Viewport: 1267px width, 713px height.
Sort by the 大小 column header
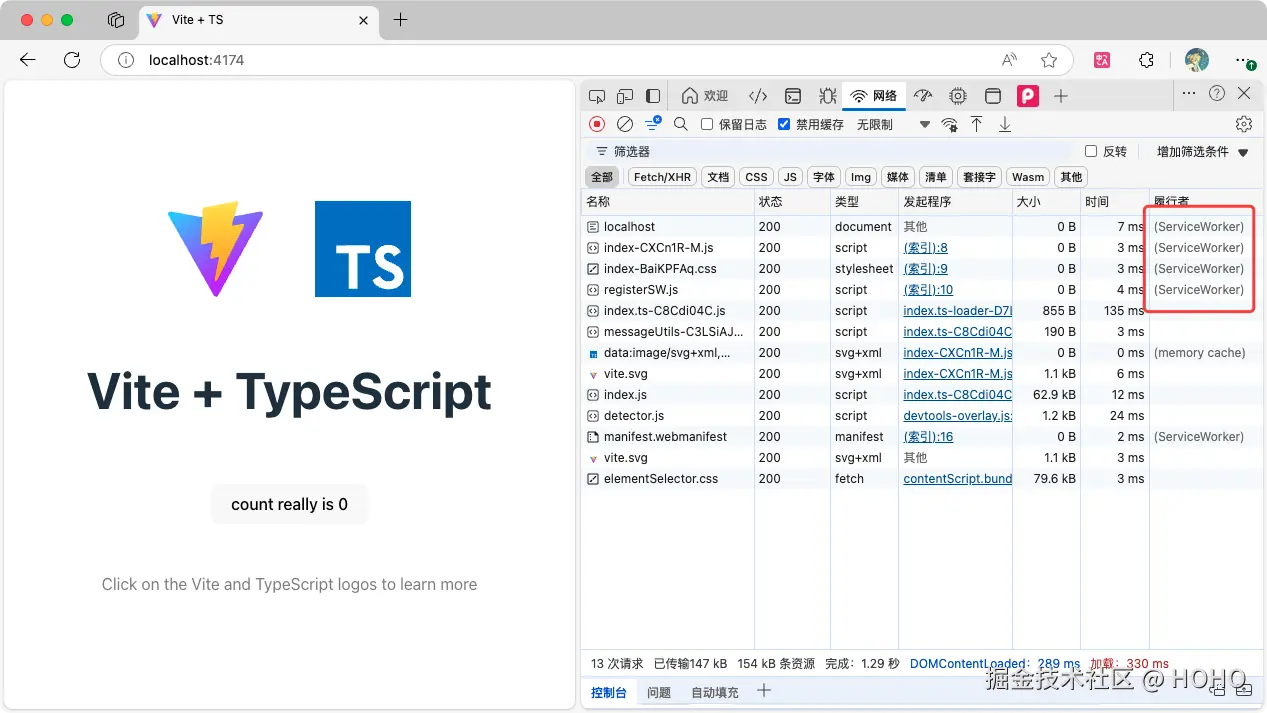coord(1046,202)
